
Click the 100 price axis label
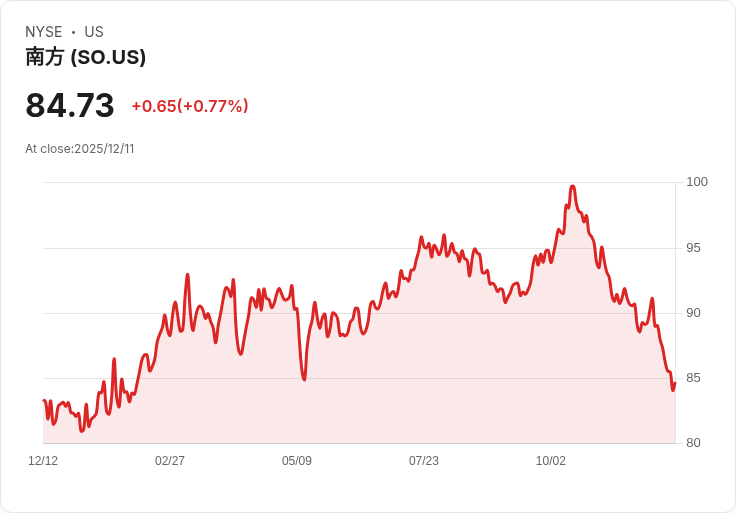pos(697,182)
